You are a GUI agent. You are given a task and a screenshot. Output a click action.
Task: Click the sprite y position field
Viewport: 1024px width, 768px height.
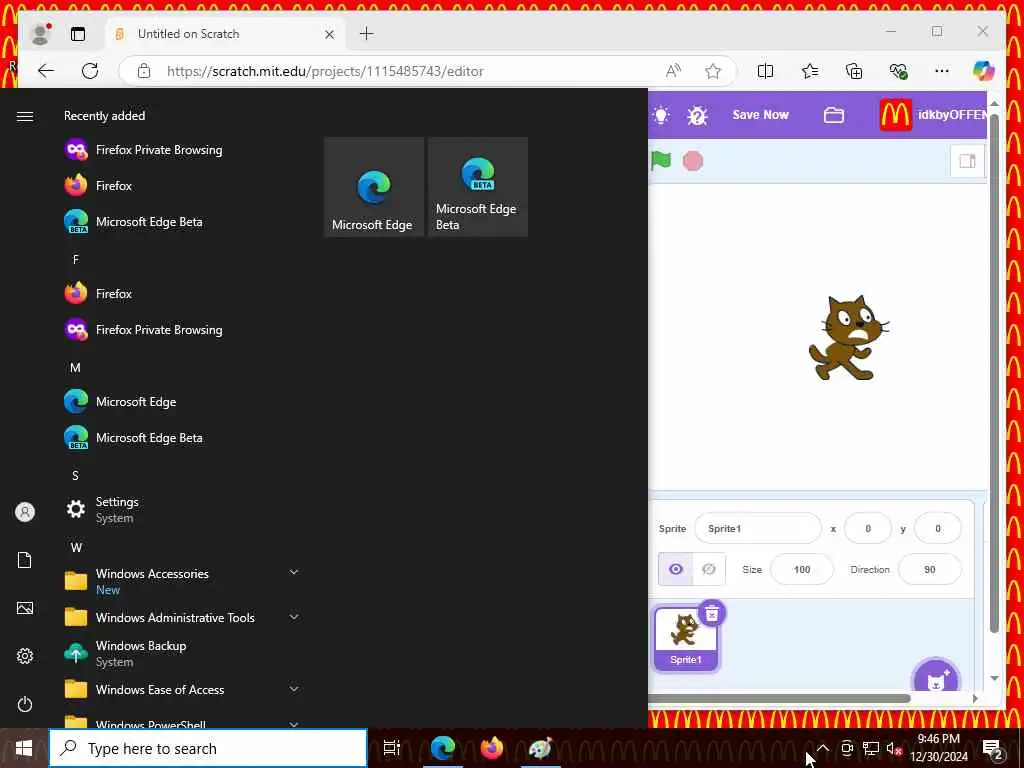pyautogui.click(x=938, y=528)
